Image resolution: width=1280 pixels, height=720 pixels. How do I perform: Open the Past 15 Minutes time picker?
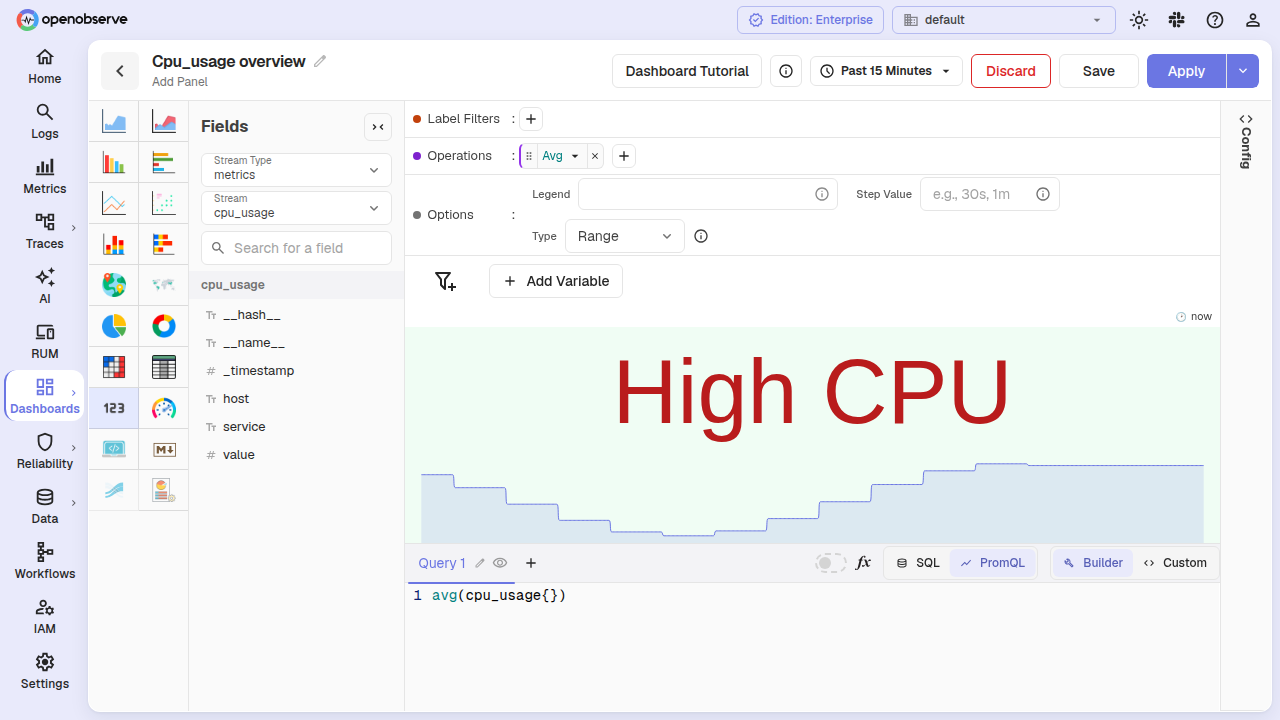(x=886, y=71)
